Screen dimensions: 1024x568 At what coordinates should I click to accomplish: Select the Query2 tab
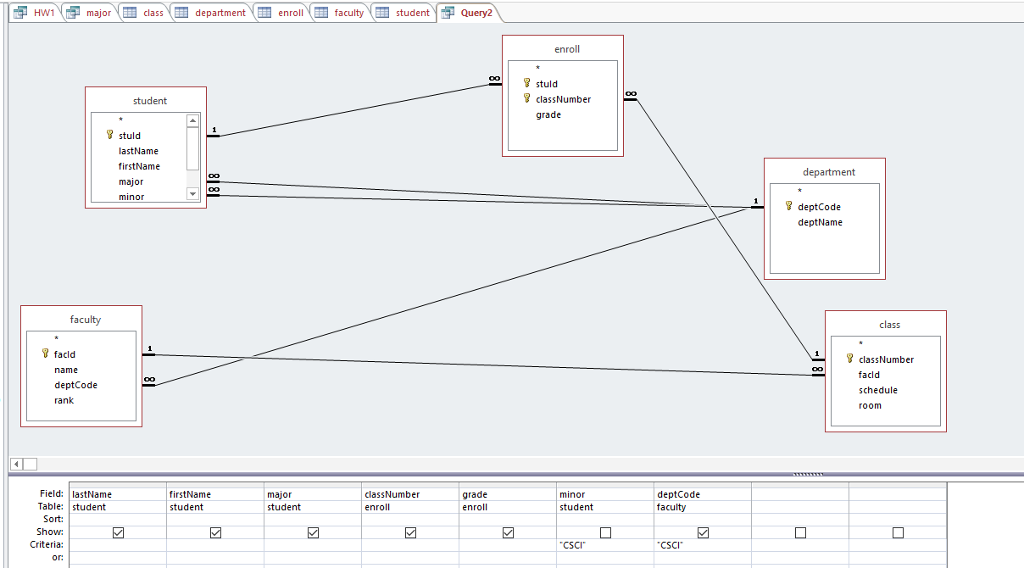468,12
